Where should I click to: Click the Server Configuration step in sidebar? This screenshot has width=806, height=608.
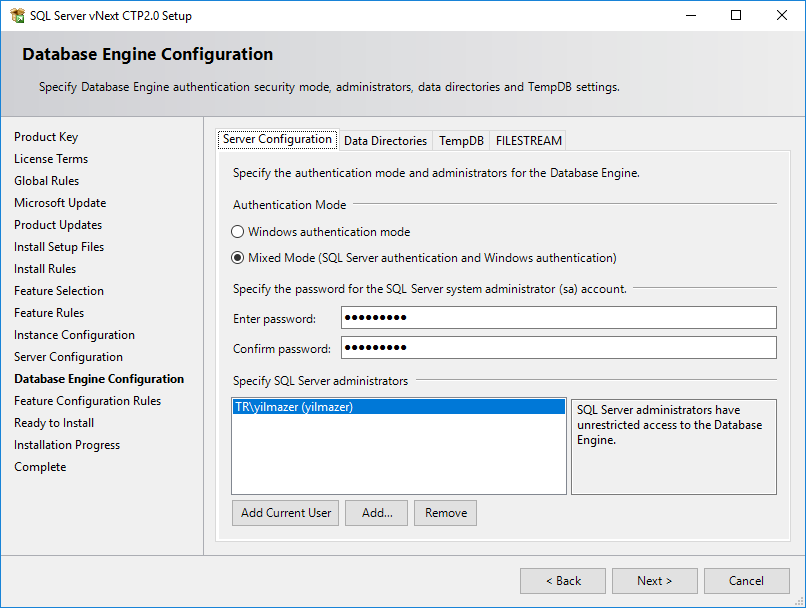[68, 357]
